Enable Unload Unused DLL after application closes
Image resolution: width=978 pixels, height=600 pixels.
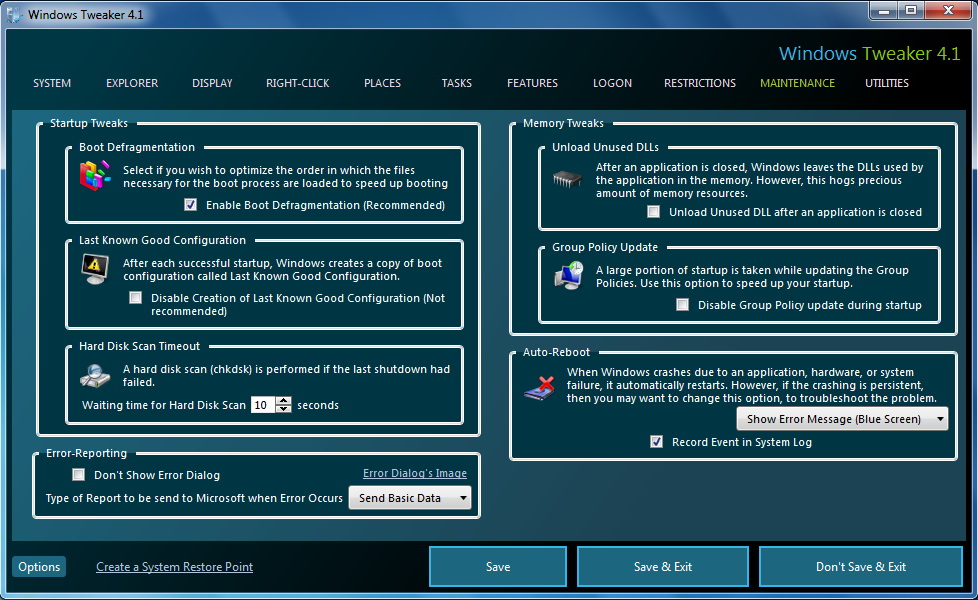coord(653,212)
